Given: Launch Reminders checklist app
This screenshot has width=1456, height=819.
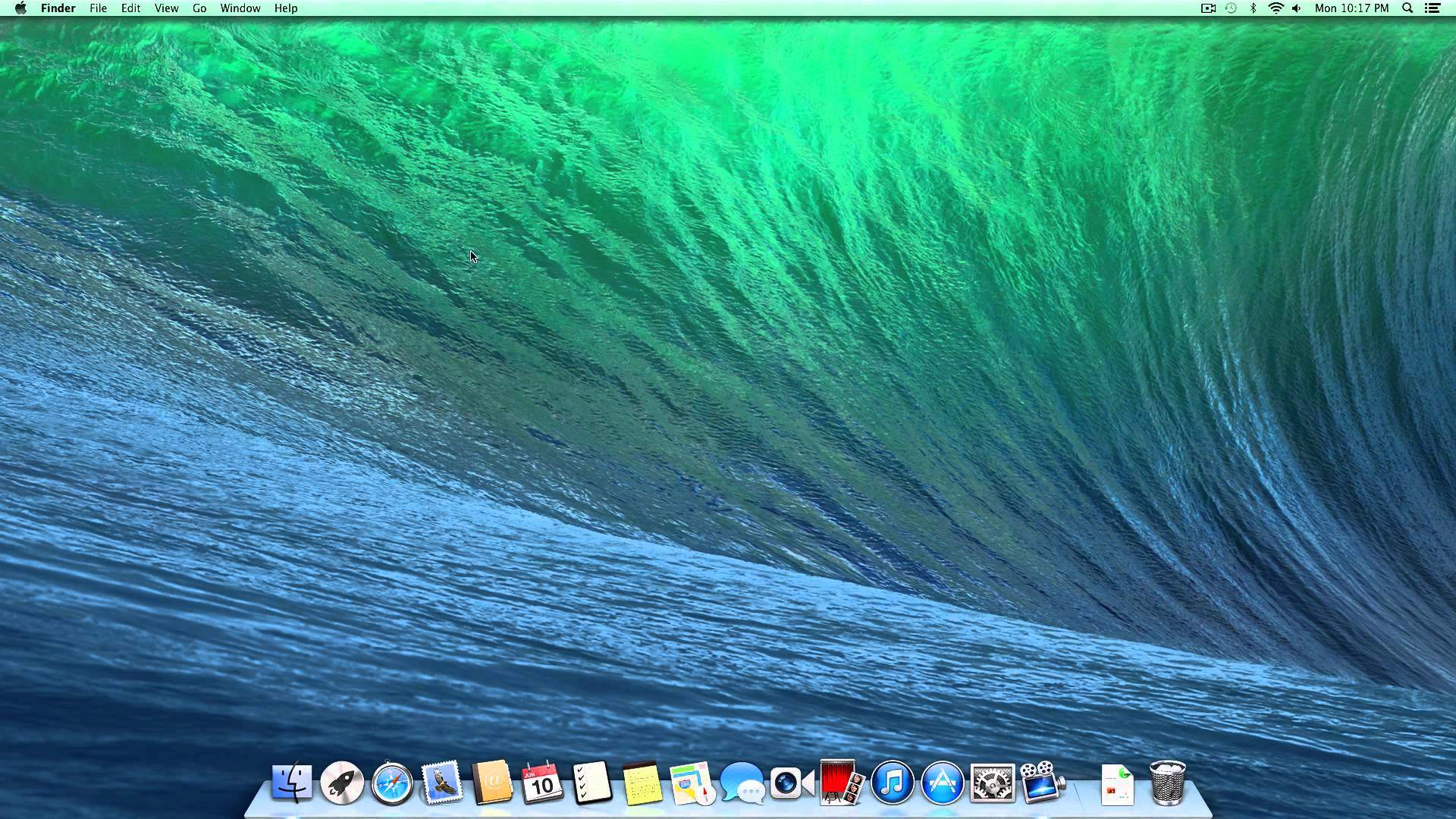Looking at the screenshot, I should 591,783.
